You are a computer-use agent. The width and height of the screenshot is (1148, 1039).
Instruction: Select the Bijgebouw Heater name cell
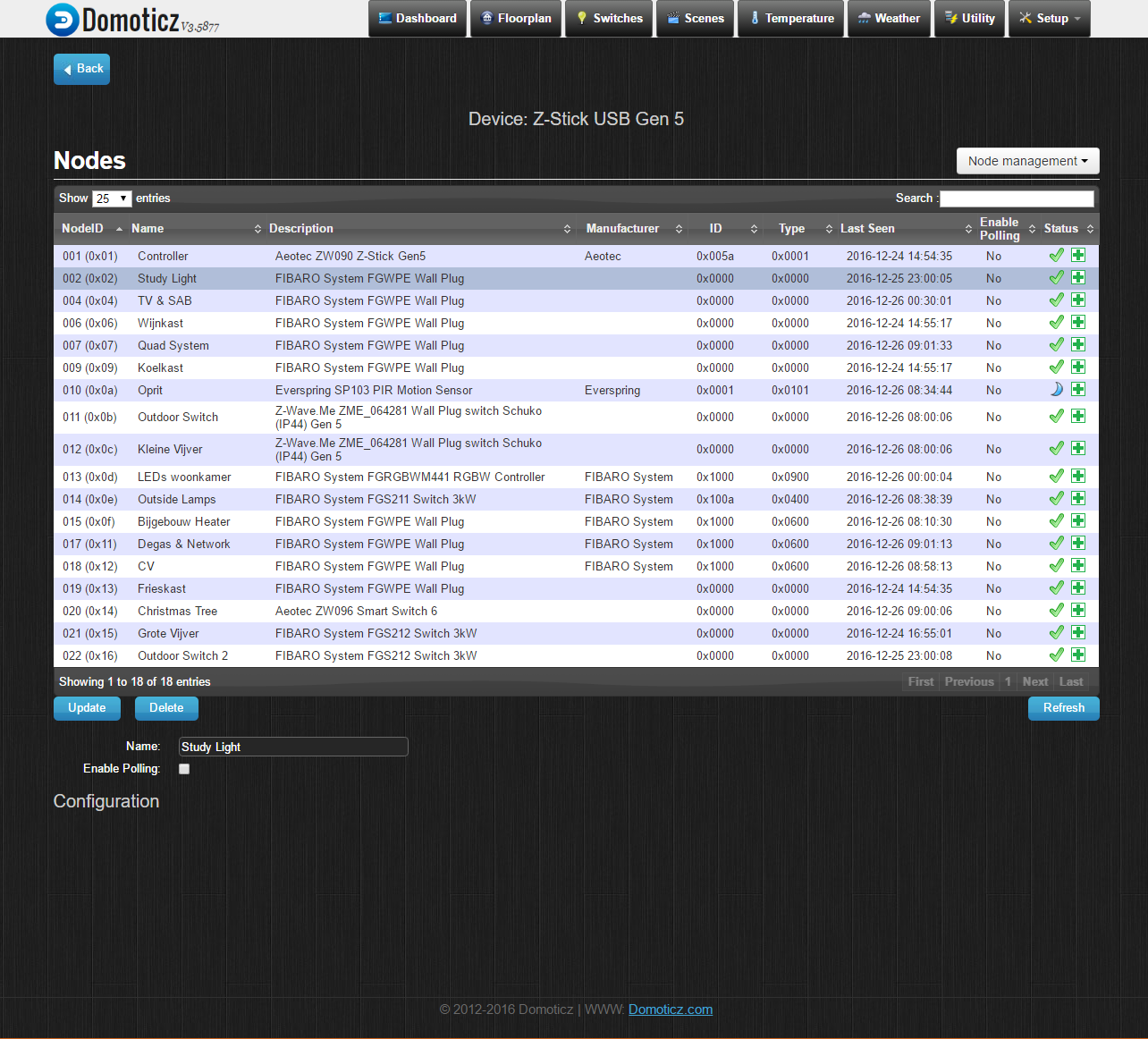point(183,521)
